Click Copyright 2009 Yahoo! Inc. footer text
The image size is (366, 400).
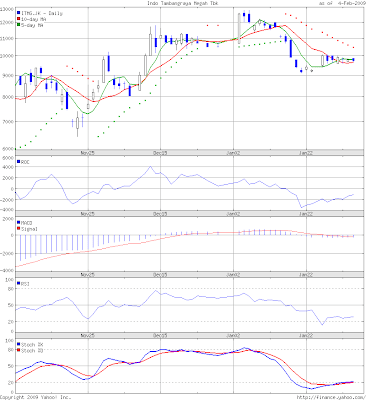[36, 397]
